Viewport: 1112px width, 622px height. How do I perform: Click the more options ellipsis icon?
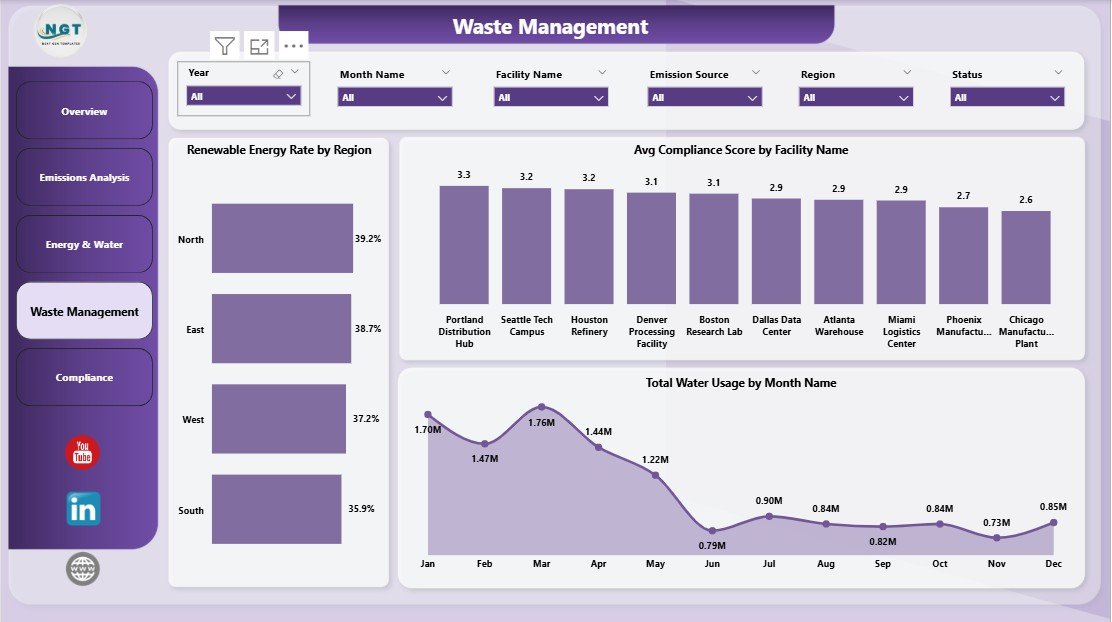(x=293, y=45)
